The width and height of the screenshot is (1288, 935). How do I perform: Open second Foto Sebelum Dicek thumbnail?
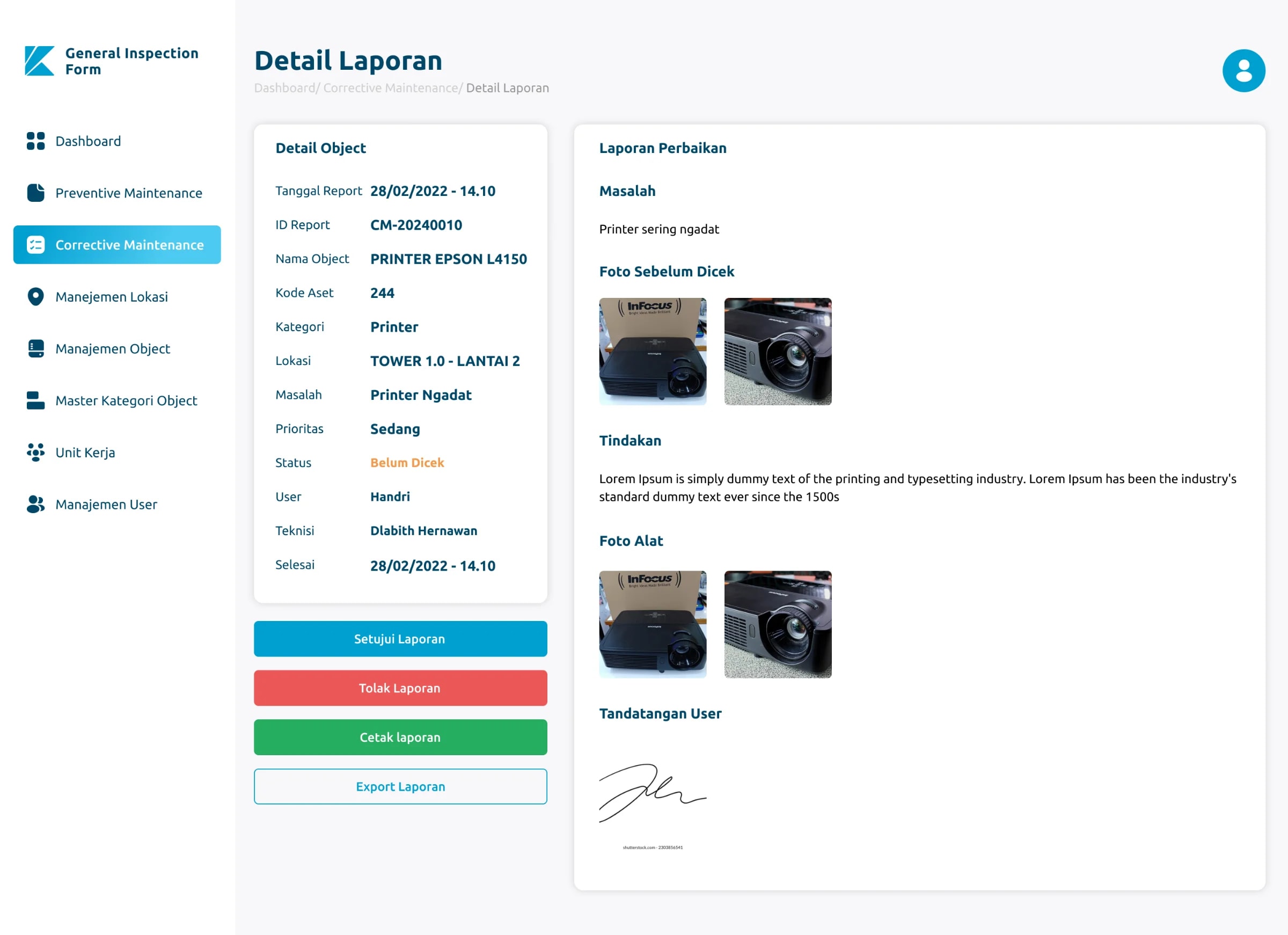[x=778, y=352]
